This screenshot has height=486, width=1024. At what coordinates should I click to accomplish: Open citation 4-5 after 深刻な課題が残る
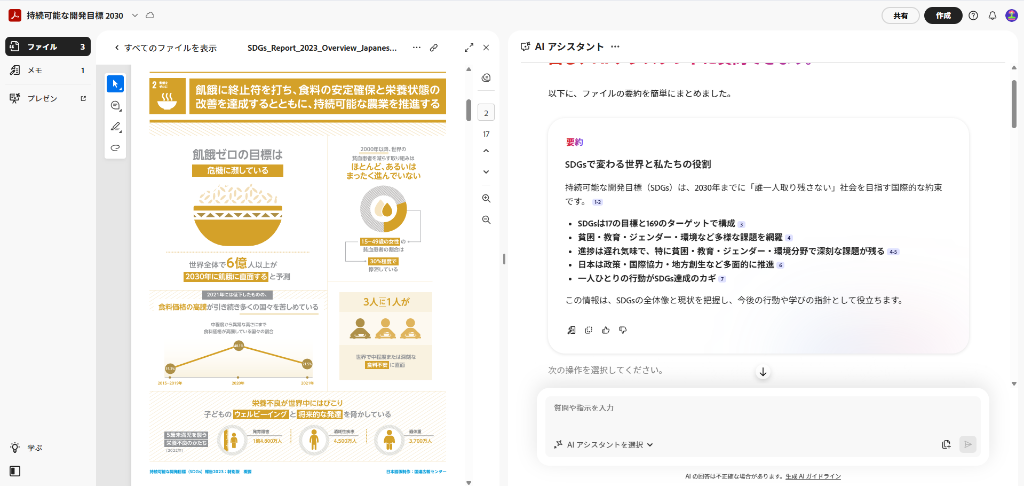(893, 251)
